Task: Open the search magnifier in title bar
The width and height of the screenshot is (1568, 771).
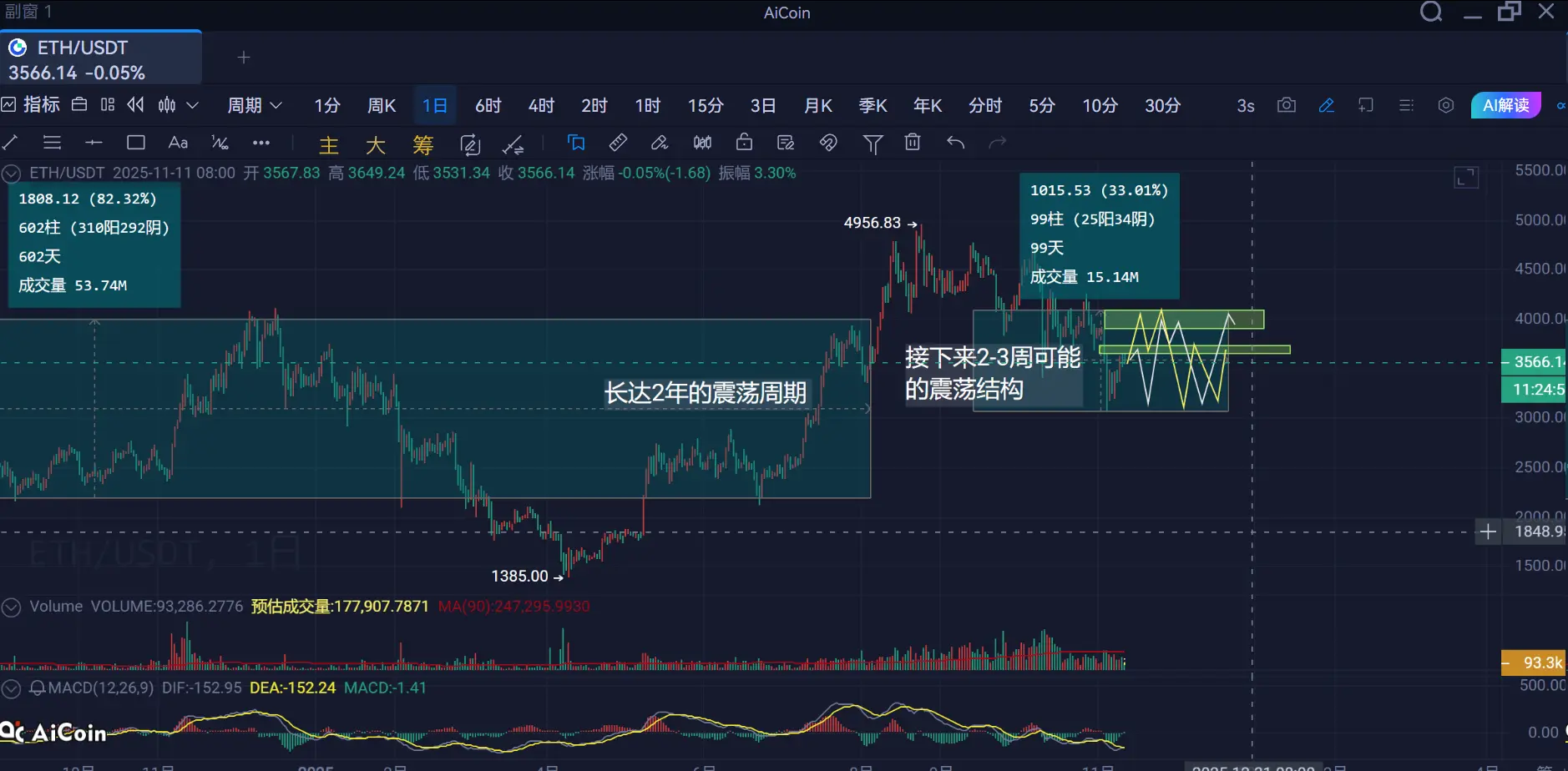Action: (1431, 12)
